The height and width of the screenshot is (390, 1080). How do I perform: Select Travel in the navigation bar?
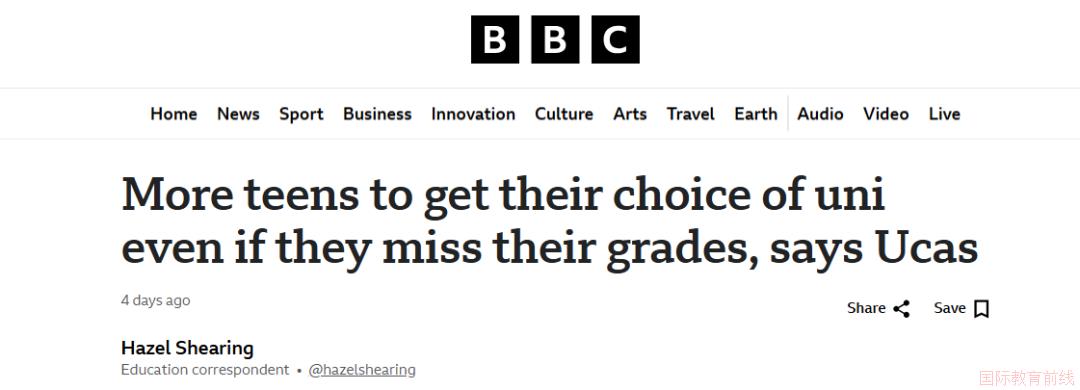point(691,114)
